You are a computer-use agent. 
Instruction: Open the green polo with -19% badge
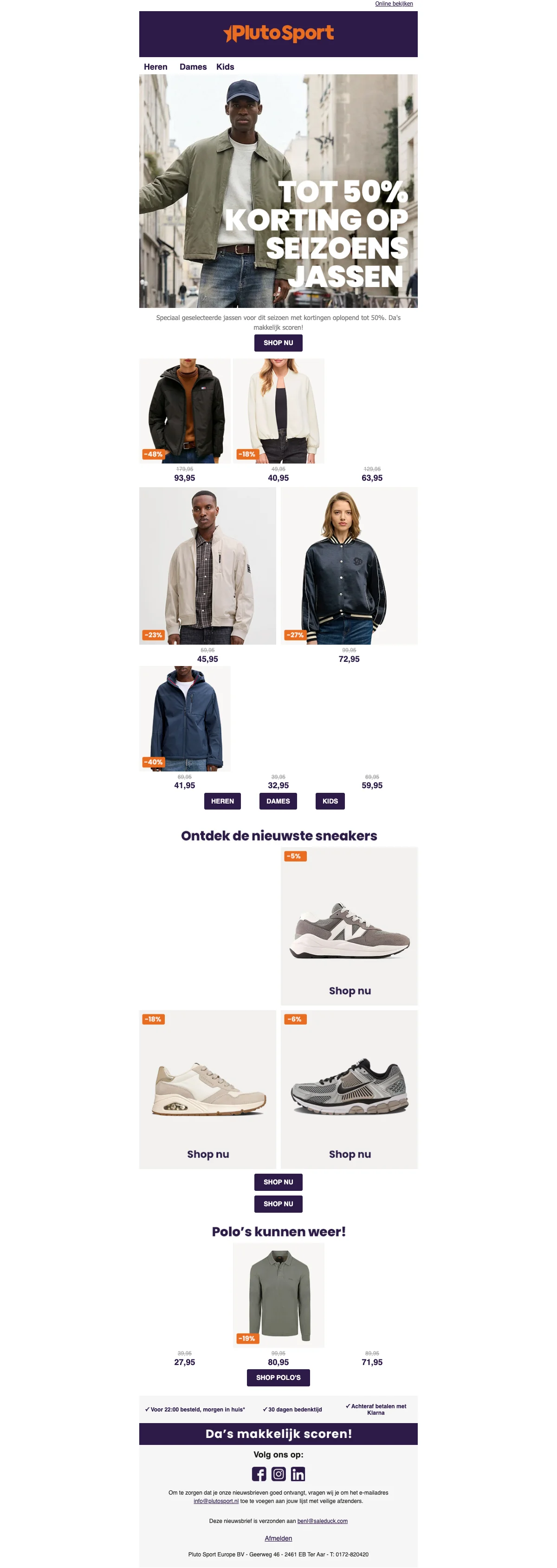tap(278, 1295)
